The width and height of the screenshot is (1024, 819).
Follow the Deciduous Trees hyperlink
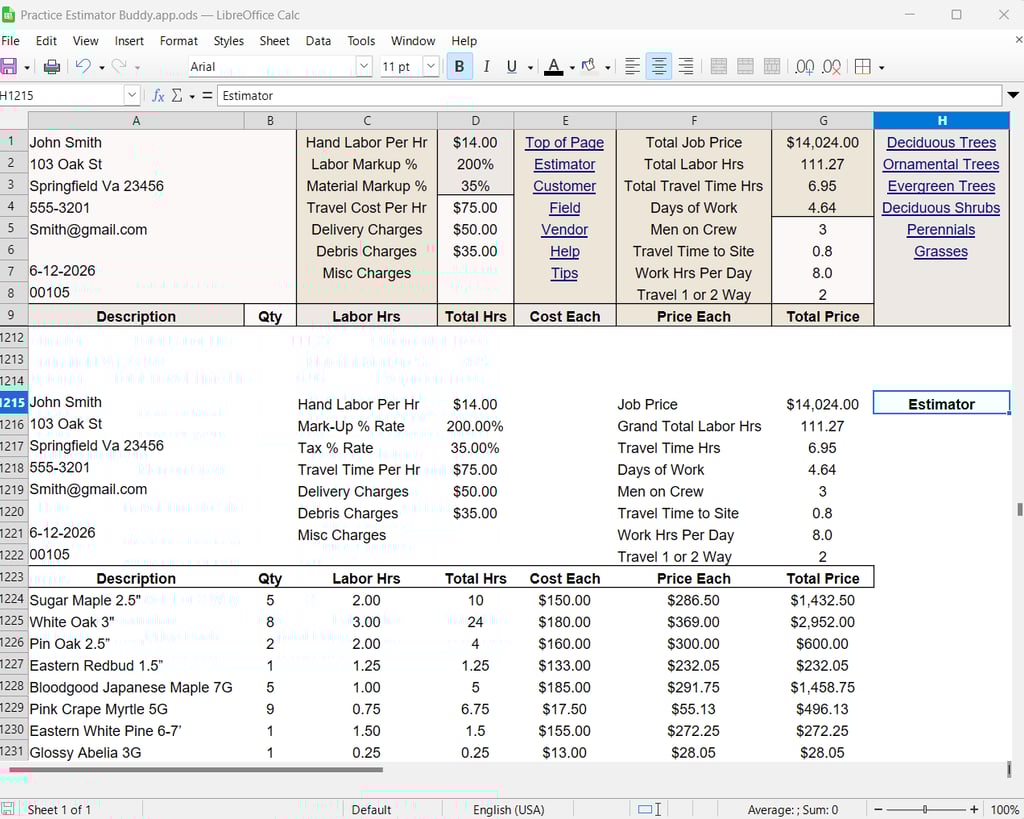940,142
